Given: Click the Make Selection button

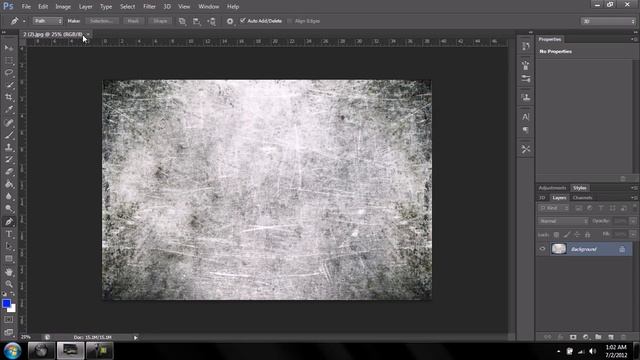Looking at the screenshot, I should point(102,21).
